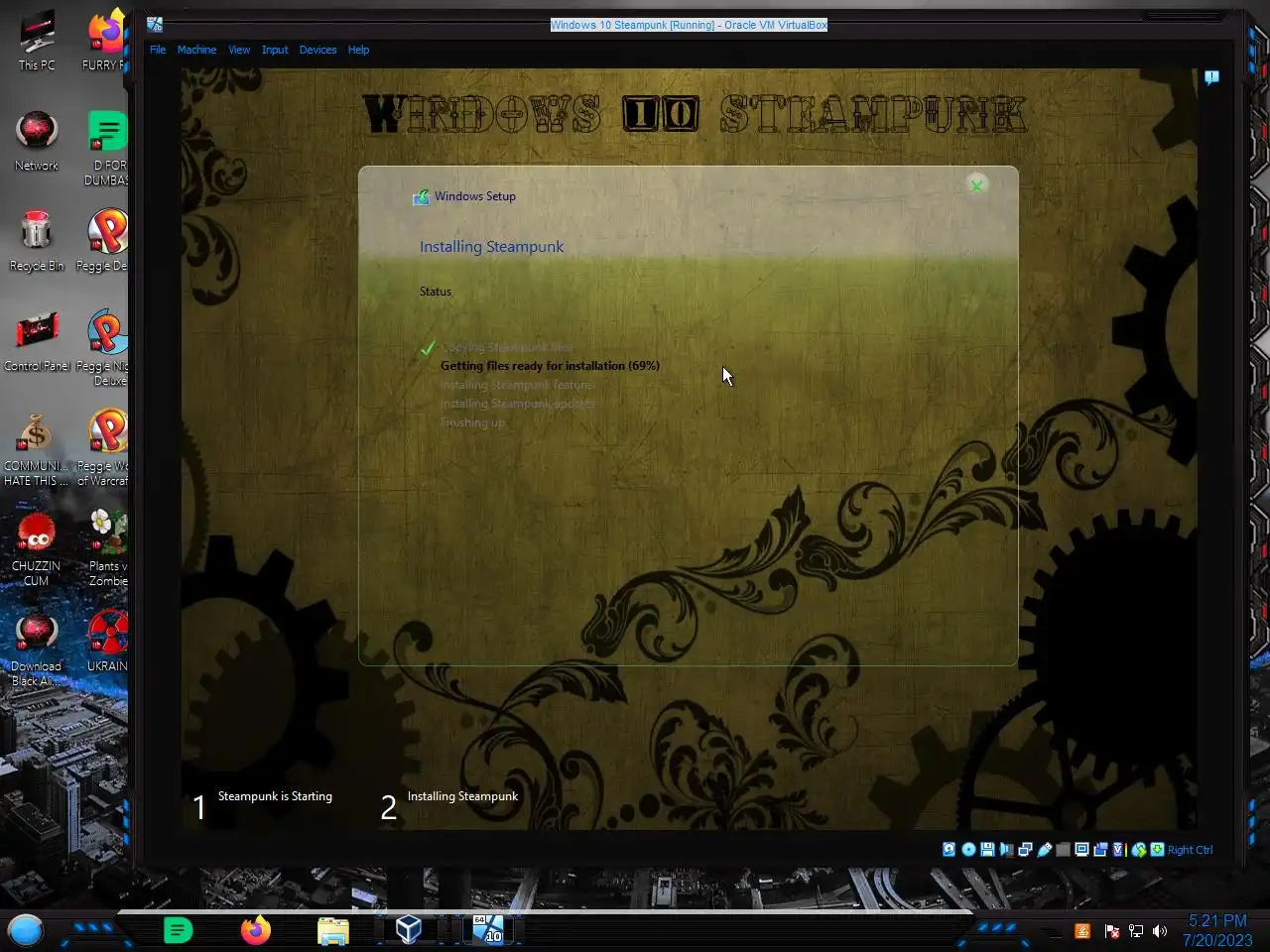The height and width of the screenshot is (952, 1270).
Task: Click the VirtualBox window title bar icon
Action: click(155, 25)
